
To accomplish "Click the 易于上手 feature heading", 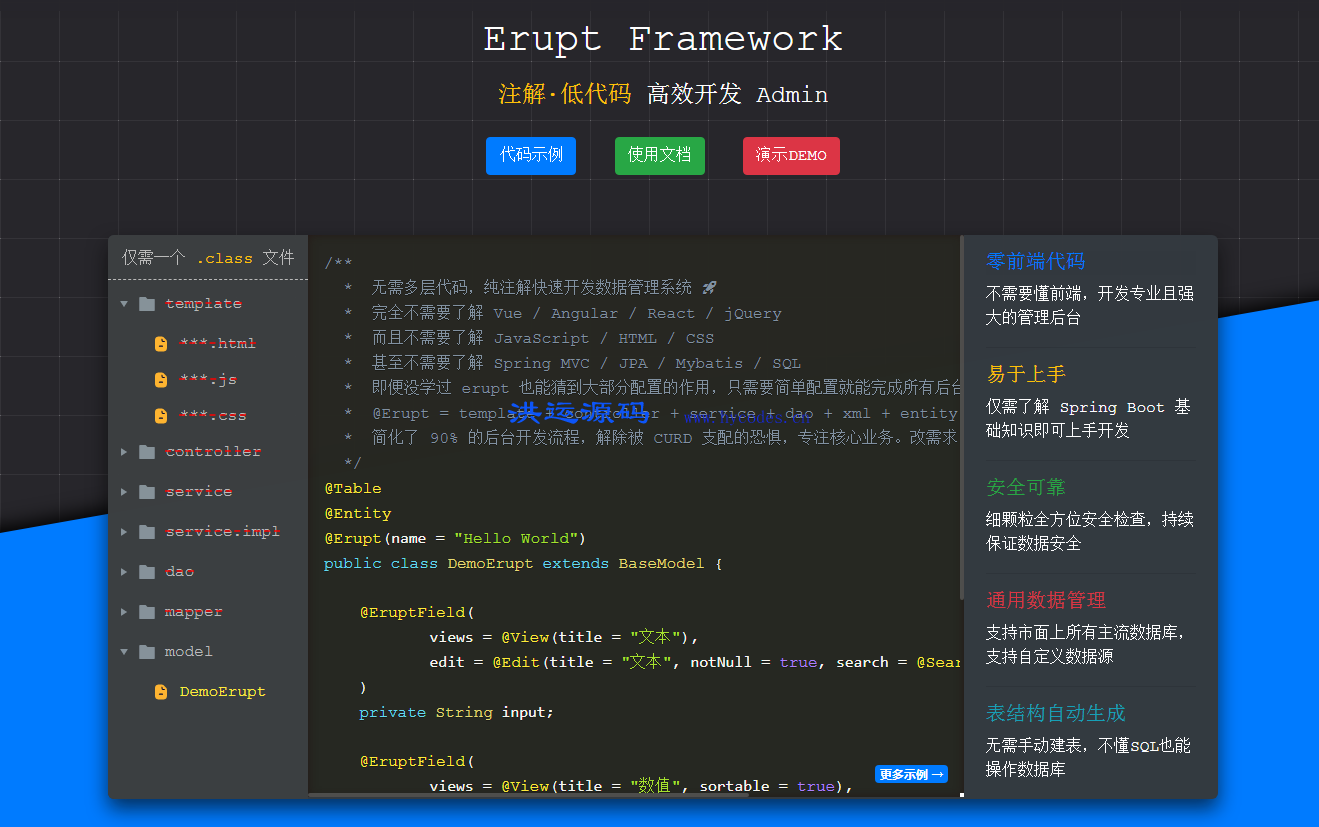I will coord(1026,374).
